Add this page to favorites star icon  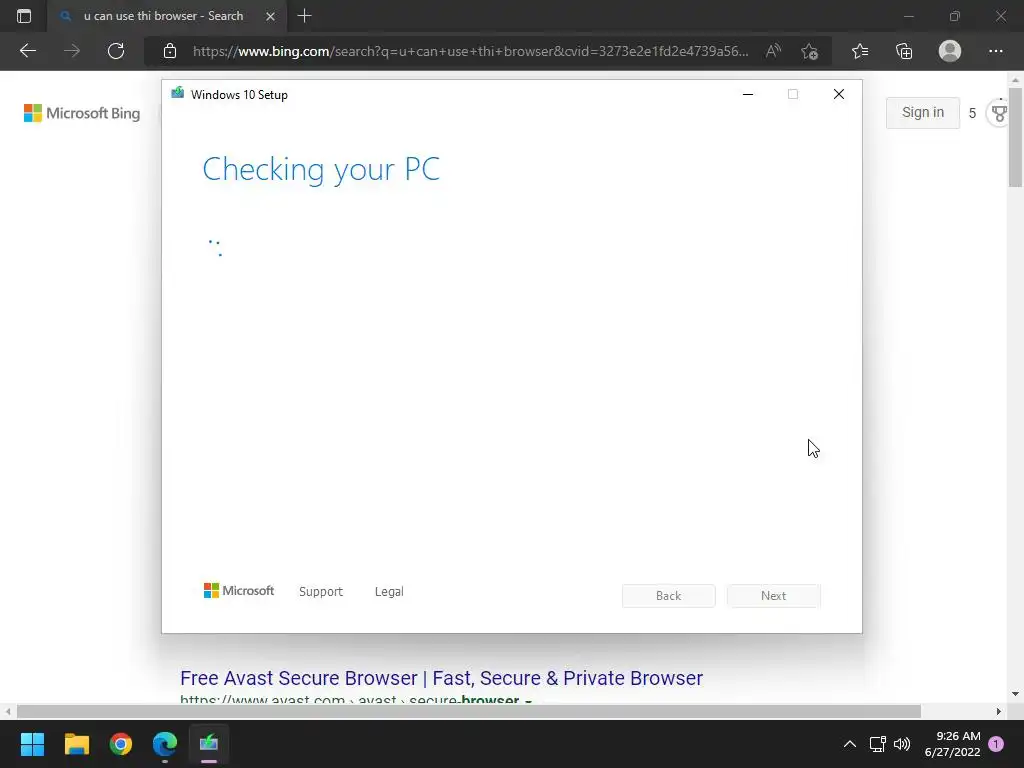(810, 51)
